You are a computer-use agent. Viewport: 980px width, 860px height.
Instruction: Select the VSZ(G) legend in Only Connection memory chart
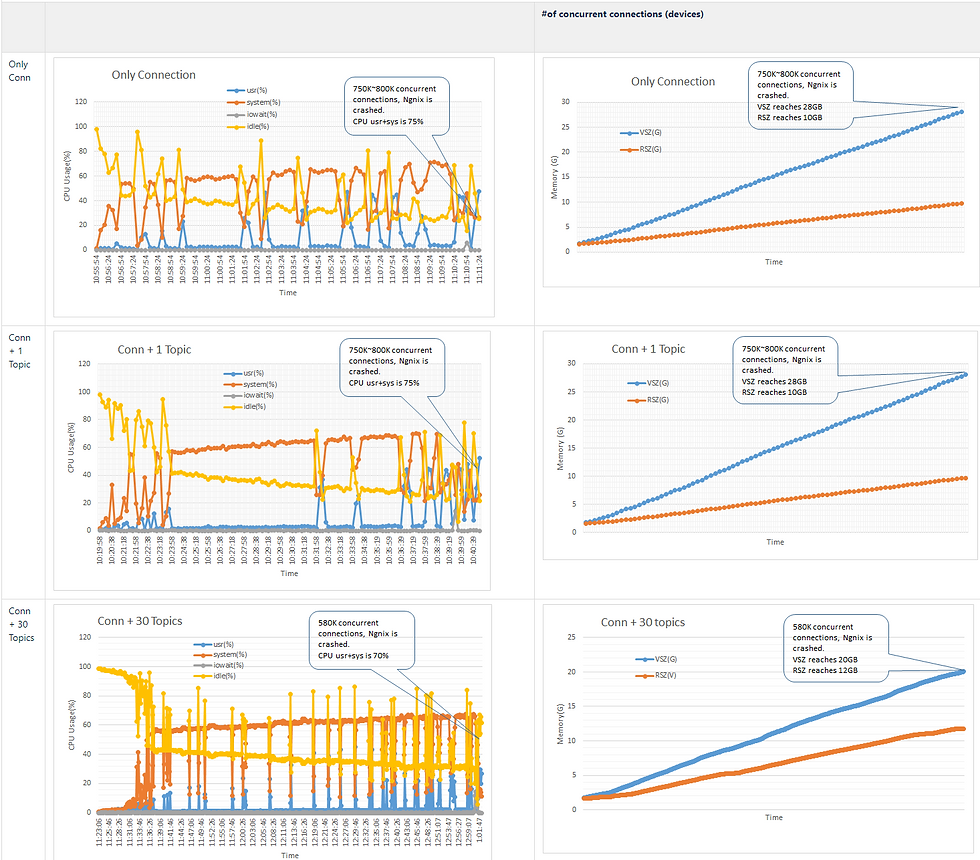(641, 132)
